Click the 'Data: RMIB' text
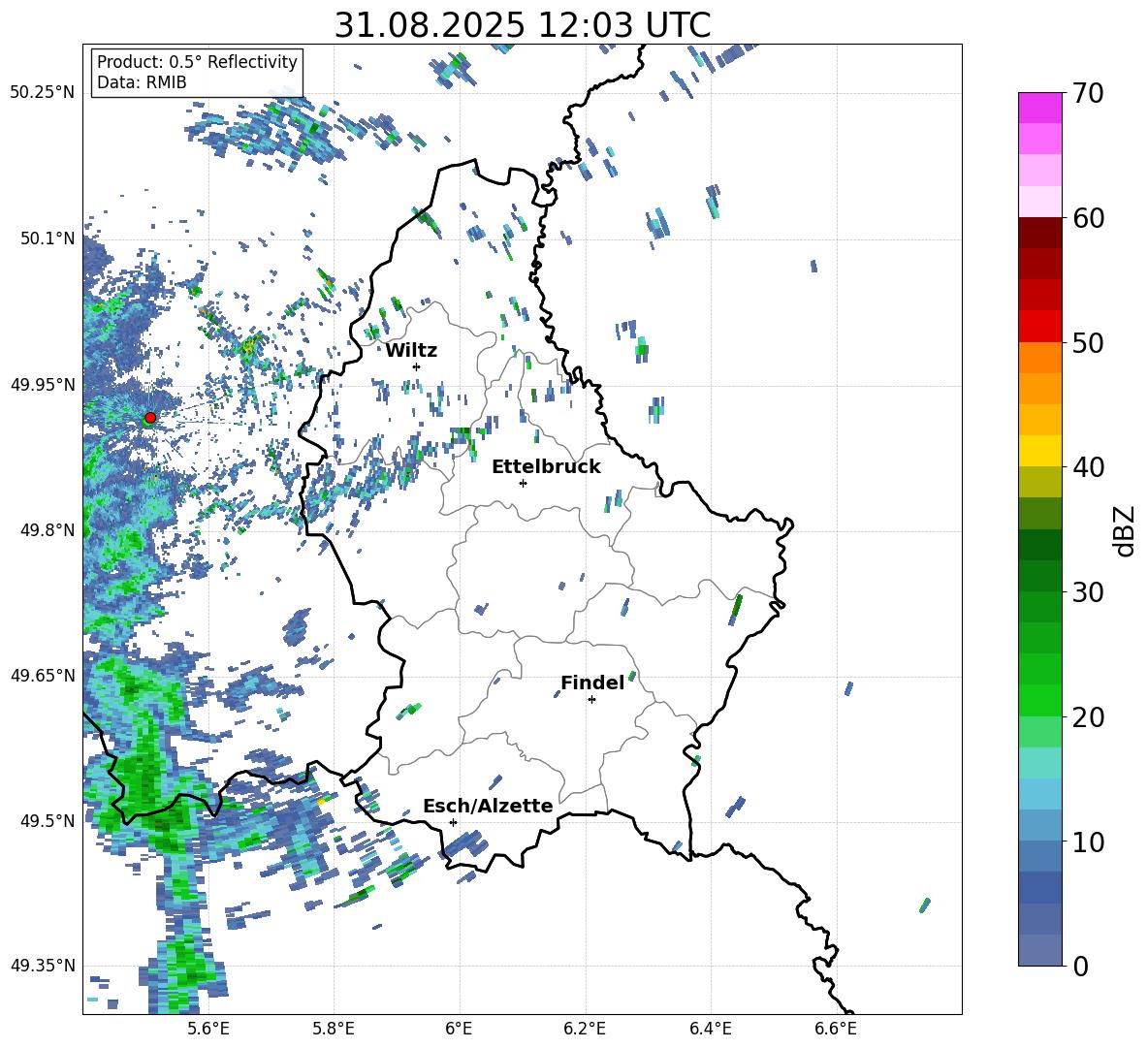Screen dimensions: 1148x1048 pos(142,82)
